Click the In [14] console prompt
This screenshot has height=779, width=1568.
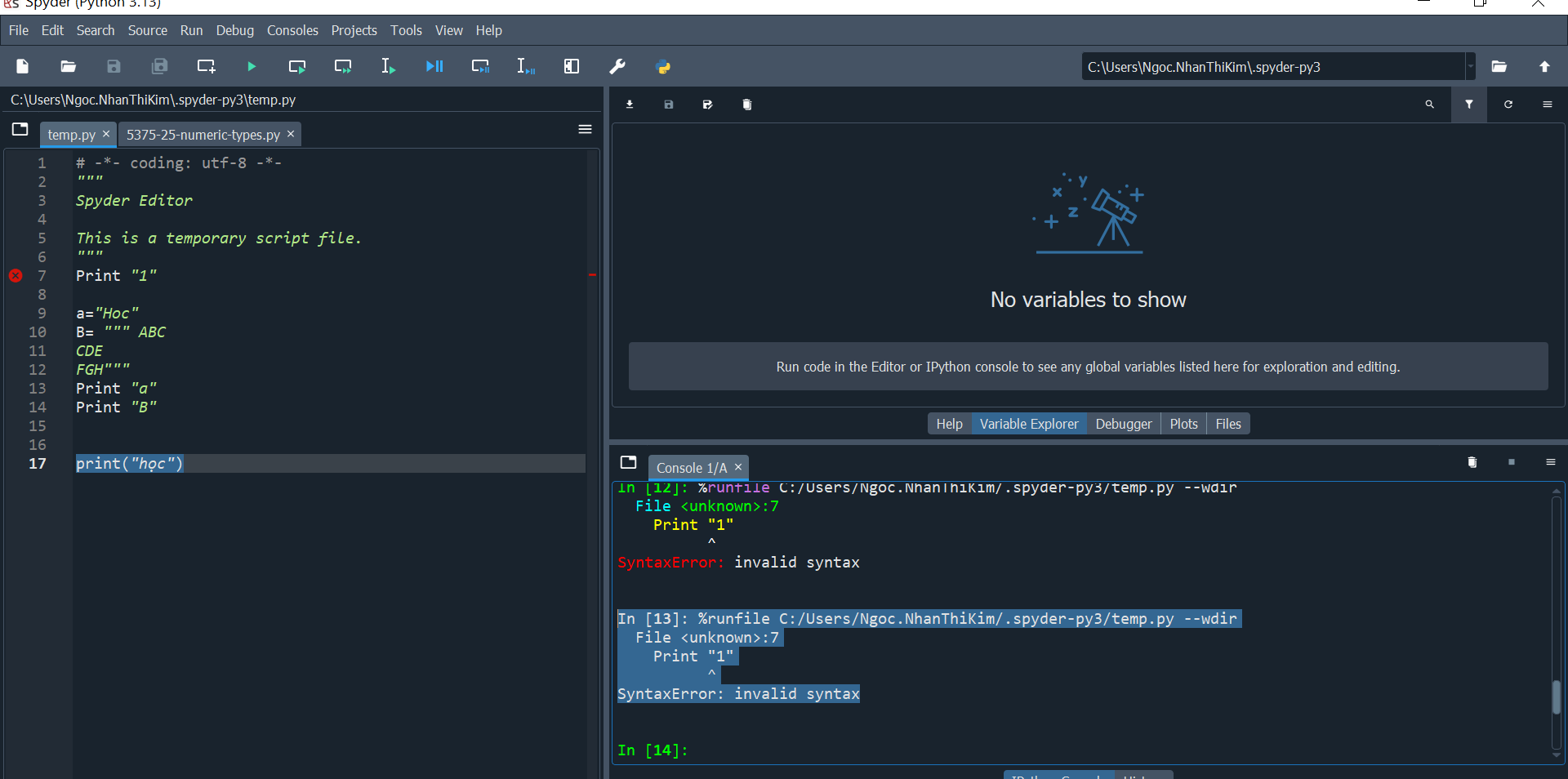653,750
